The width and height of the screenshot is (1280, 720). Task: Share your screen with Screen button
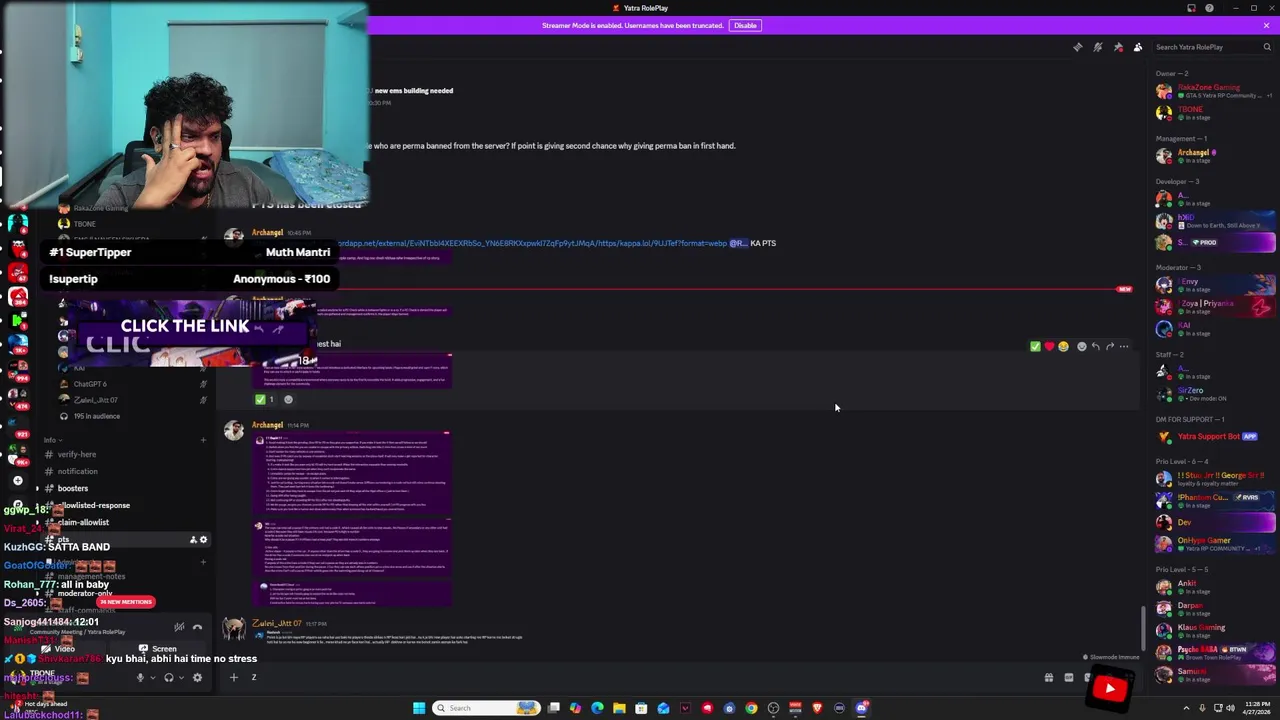[x=159, y=649]
